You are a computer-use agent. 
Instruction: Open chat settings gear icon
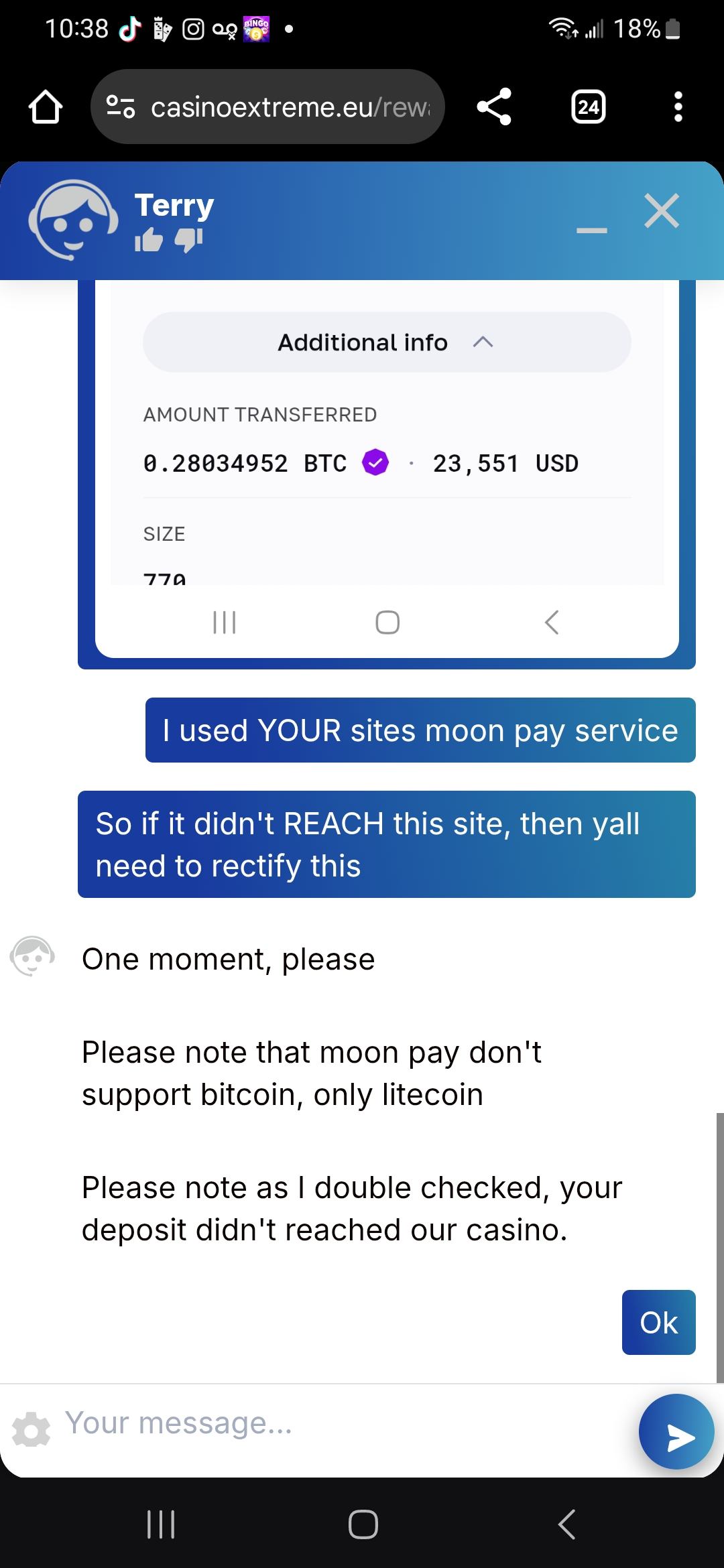pos(31,1430)
